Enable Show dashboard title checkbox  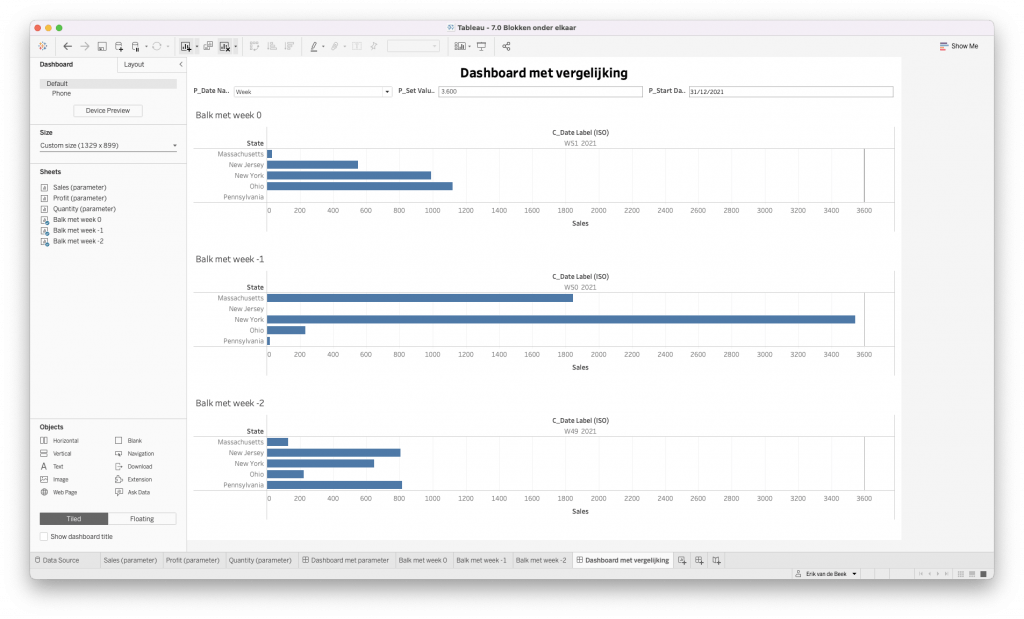point(44,537)
